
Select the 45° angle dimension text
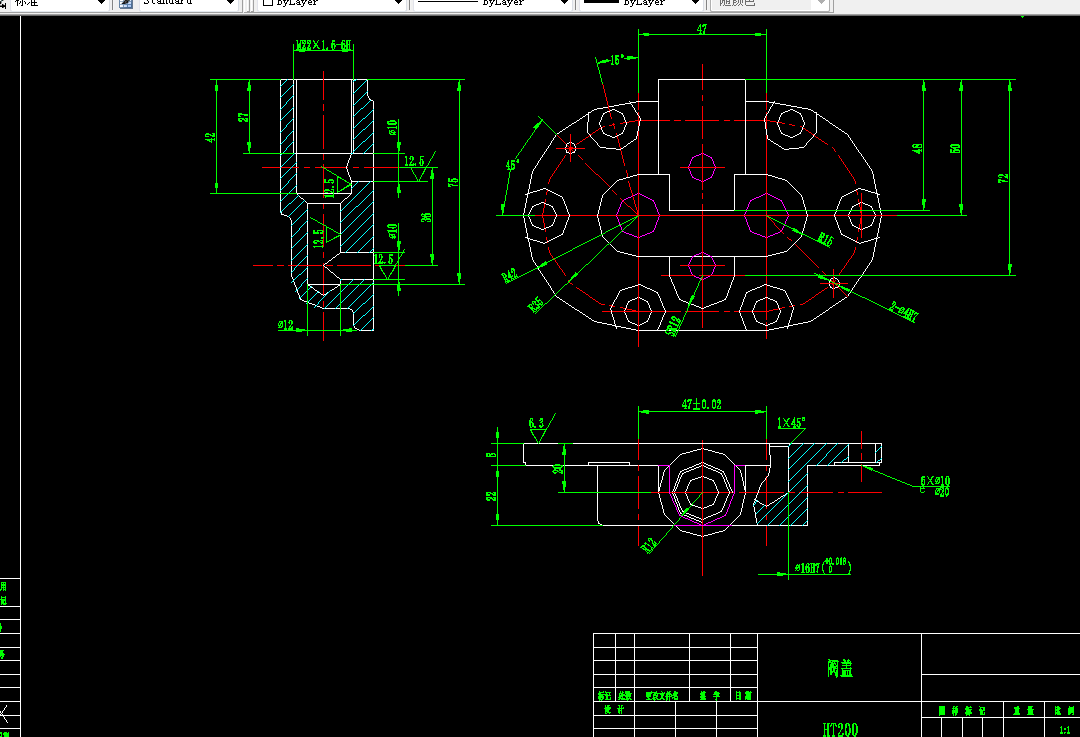point(513,165)
